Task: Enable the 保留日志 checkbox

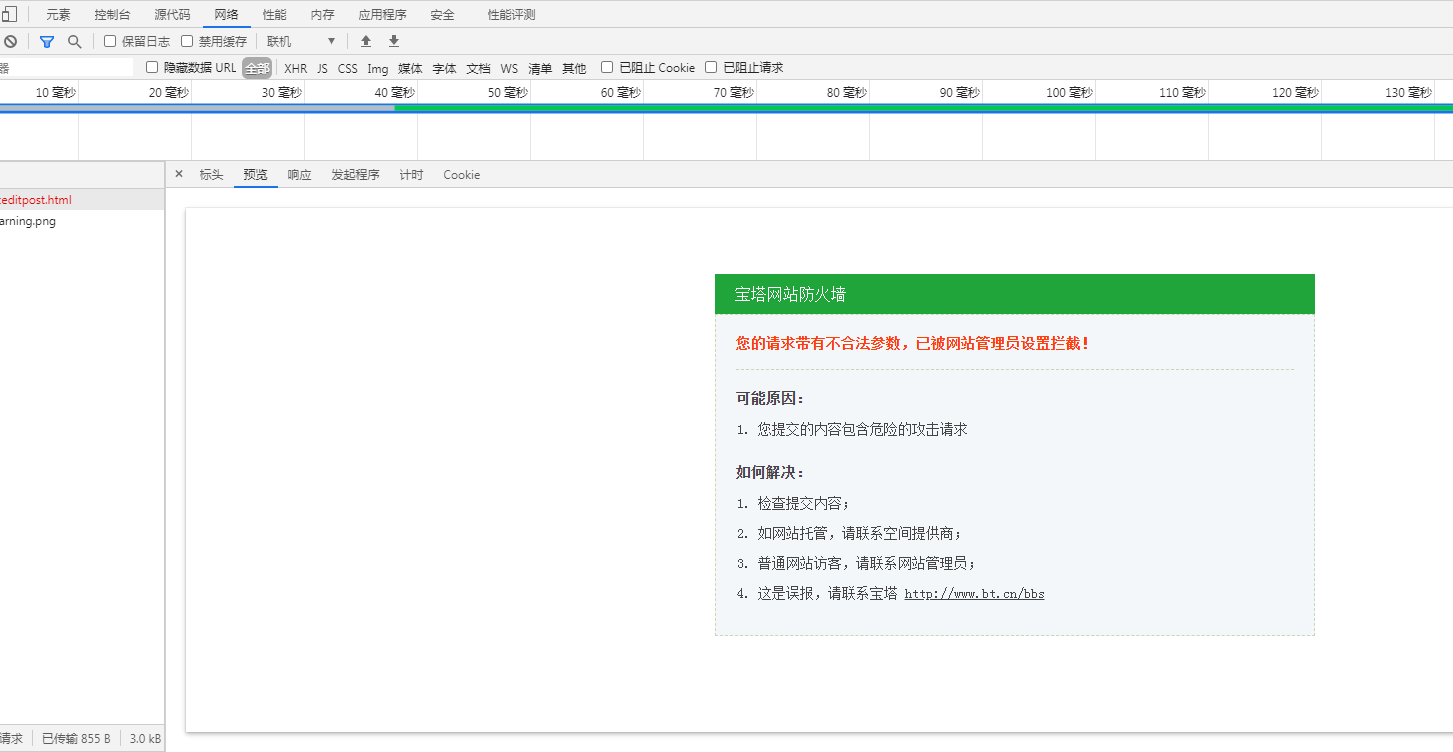Action: click(110, 41)
